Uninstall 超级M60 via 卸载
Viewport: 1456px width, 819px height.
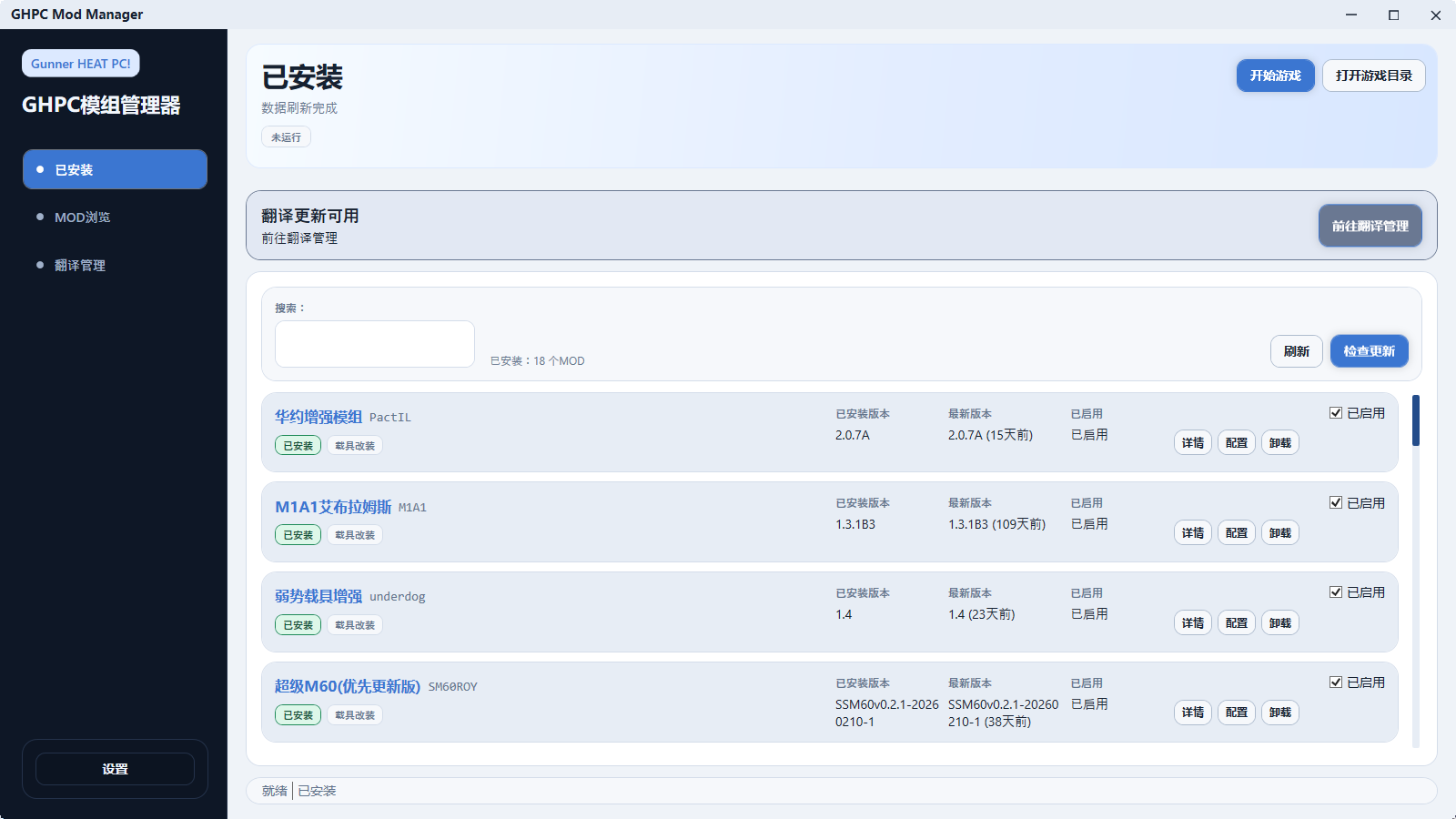pos(1279,713)
